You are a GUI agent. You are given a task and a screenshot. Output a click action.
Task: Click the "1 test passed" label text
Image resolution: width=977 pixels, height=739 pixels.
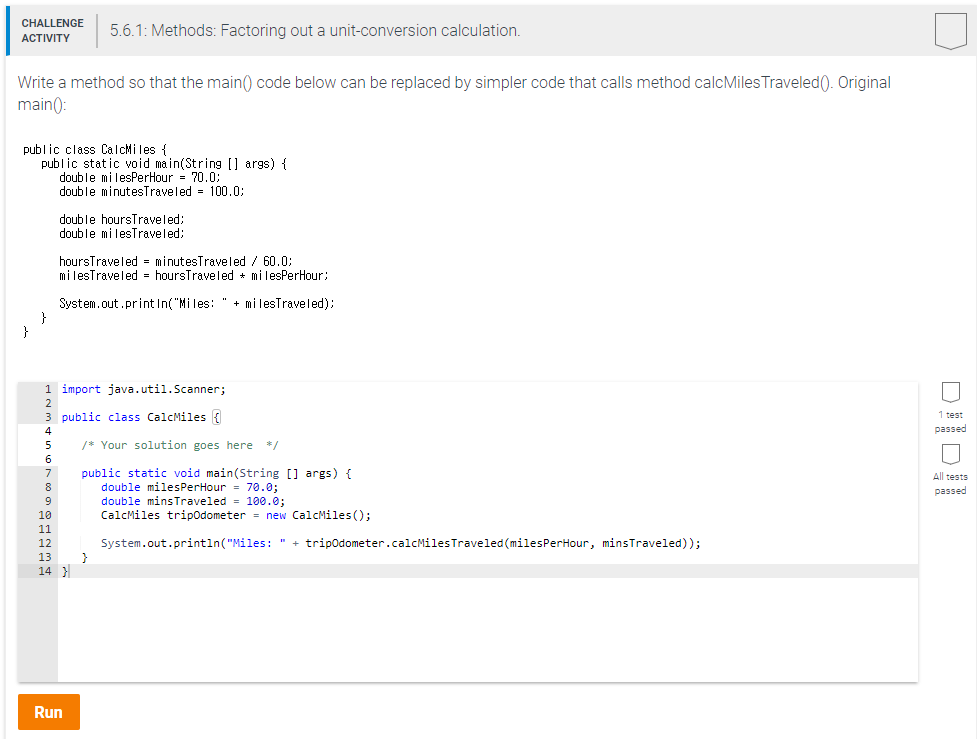point(949,419)
